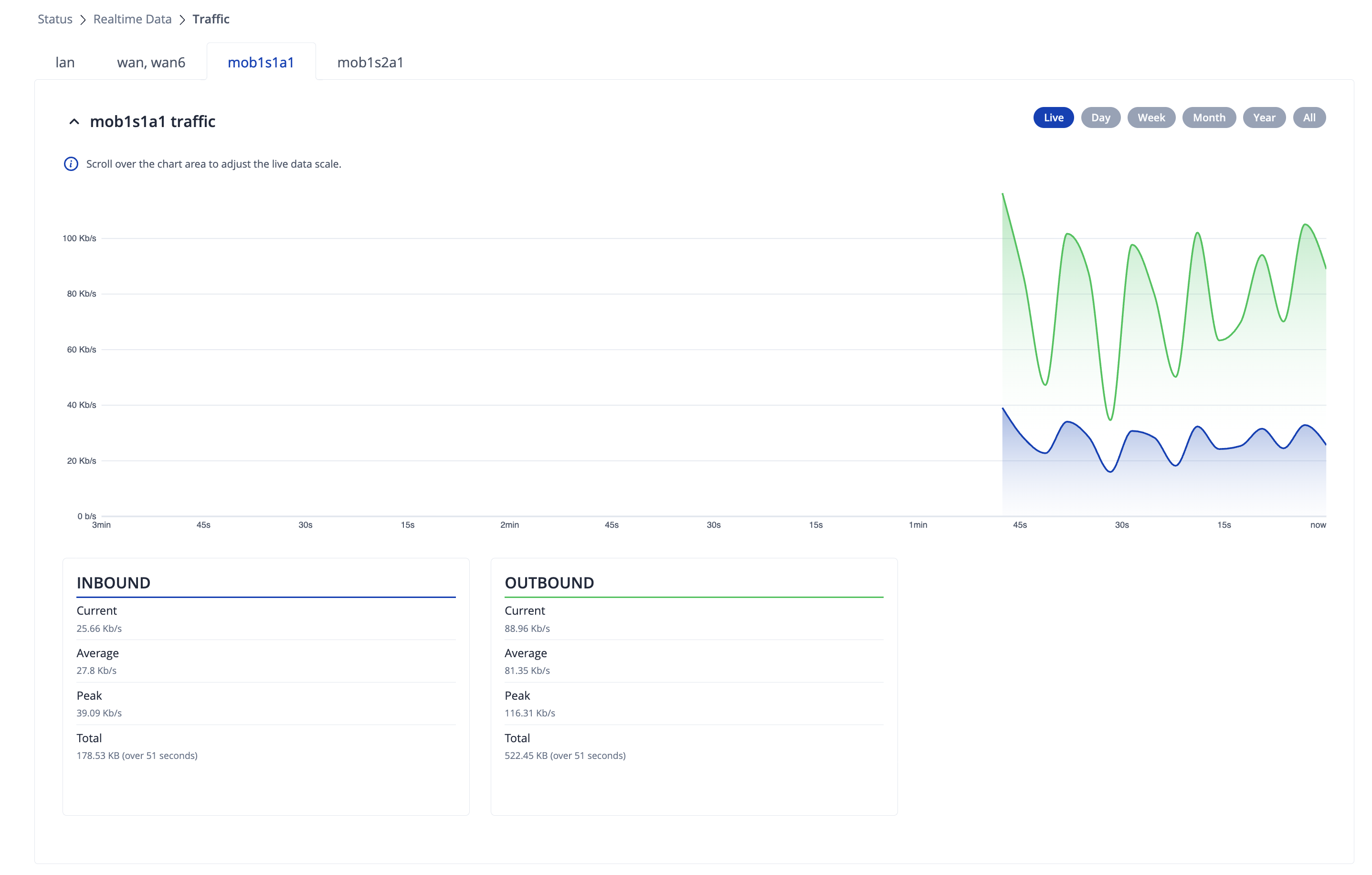The height and width of the screenshot is (875, 1372).
Task: Go to Status breadcrumb link
Action: coord(55,20)
